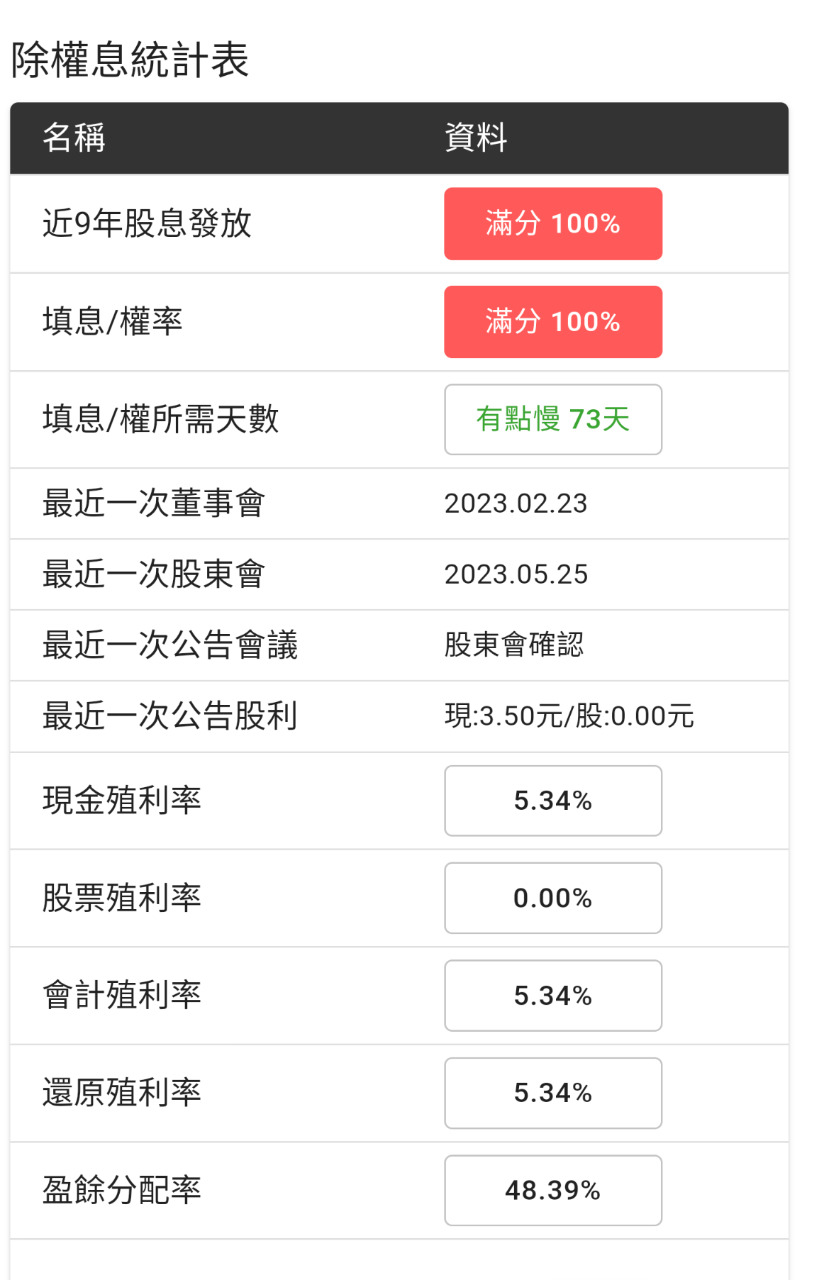Viewport: 816px width, 1280px height.
Task: Tap the 最近一次董事會 row label
Action: tap(153, 503)
